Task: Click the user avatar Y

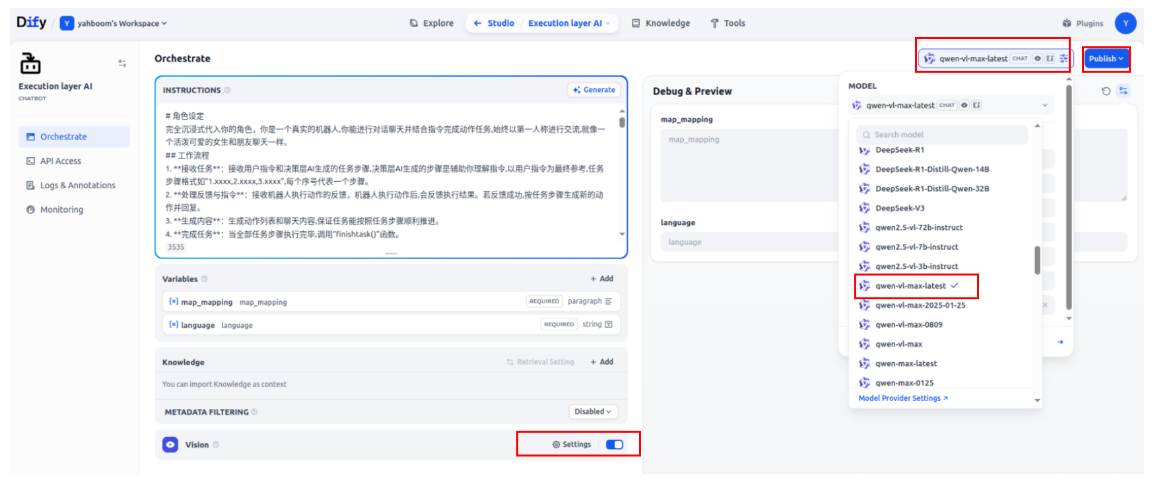Action: tap(1125, 23)
